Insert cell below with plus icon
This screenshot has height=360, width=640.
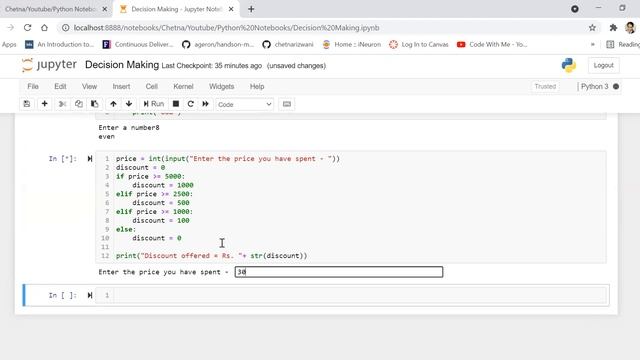tap(44, 104)
